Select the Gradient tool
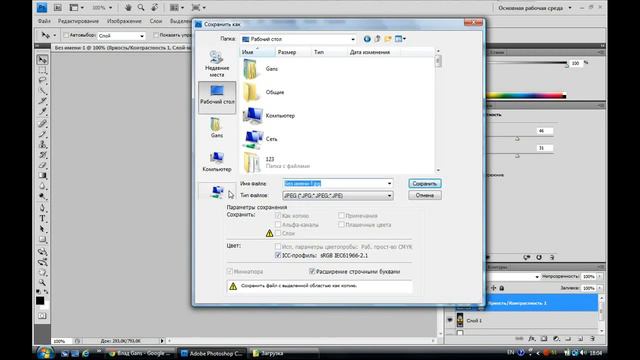The height and width of the screenshot is (360, 640). pyautogui.click(x=42, y=176)
